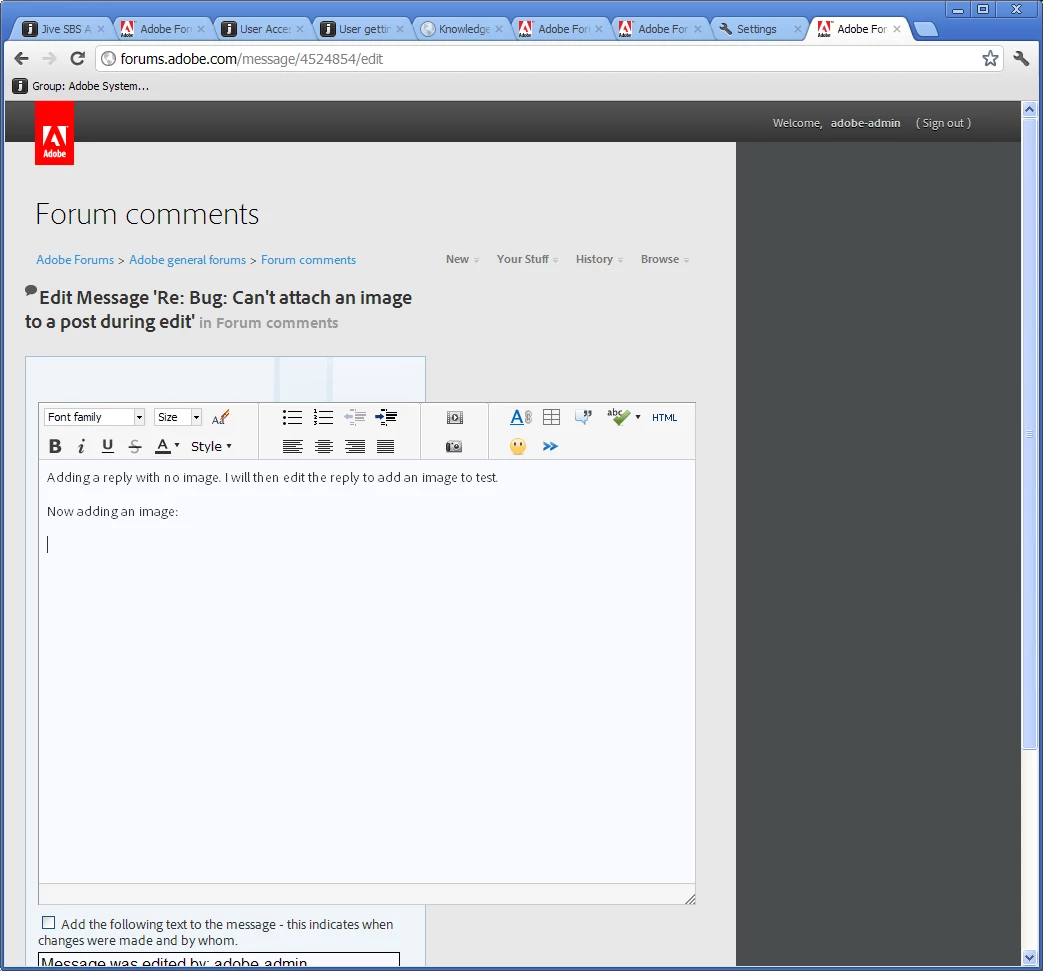Click the Adobe logo
Viewport: 1043px width, 971px height.
[x=55, y=133]
